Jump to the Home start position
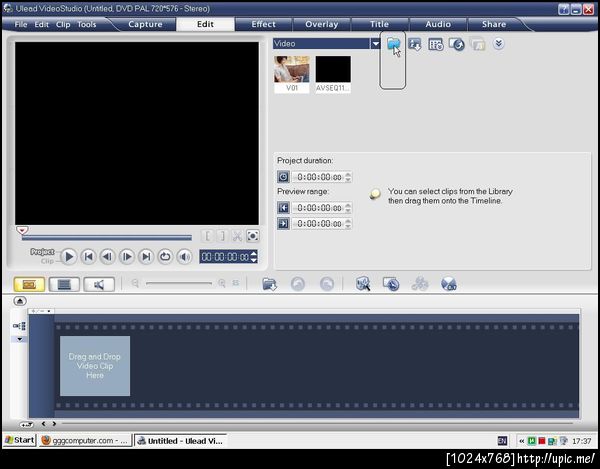This screenshot has height=469, width=600. 88,256
